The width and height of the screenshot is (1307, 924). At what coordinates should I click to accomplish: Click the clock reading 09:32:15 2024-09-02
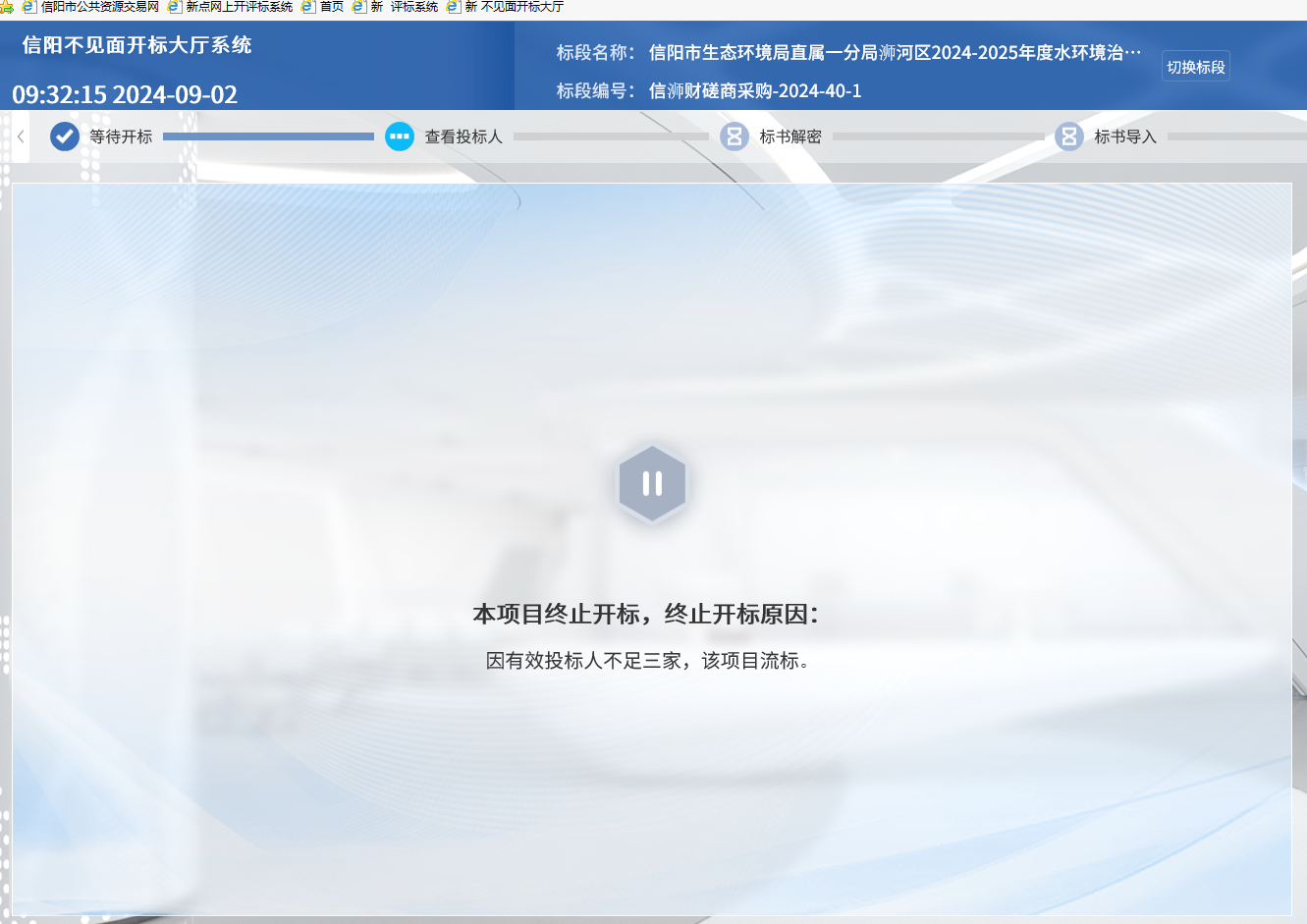[x=125, y=95]
